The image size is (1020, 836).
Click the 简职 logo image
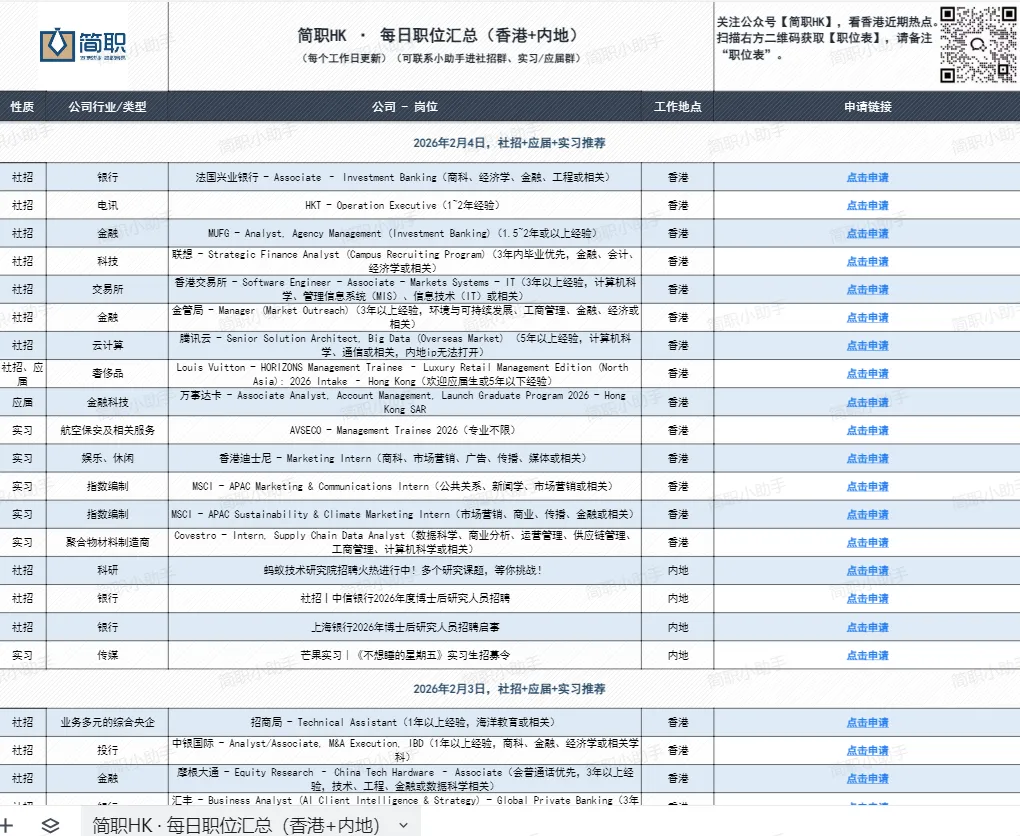[x=83, y=45]
